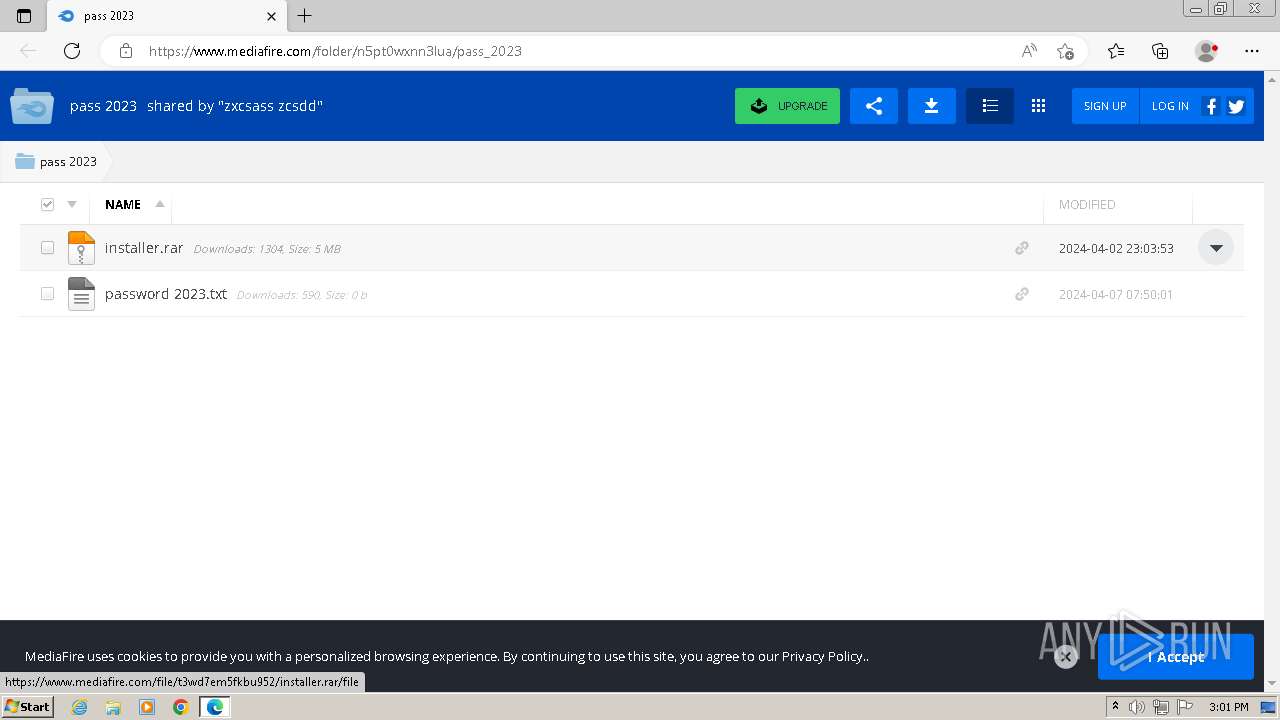Open a new browser tab
The height and width of the screenshot is (720, 1280).
coord(305,16)
